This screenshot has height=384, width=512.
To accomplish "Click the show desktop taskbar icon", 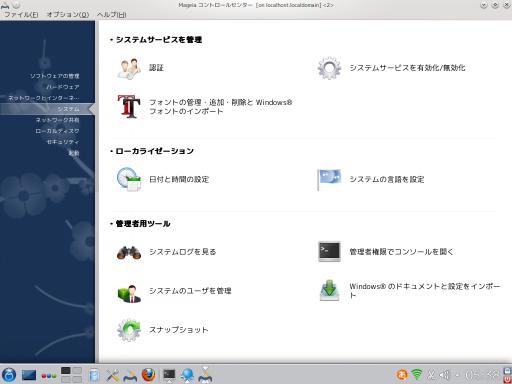I will 29,375.
